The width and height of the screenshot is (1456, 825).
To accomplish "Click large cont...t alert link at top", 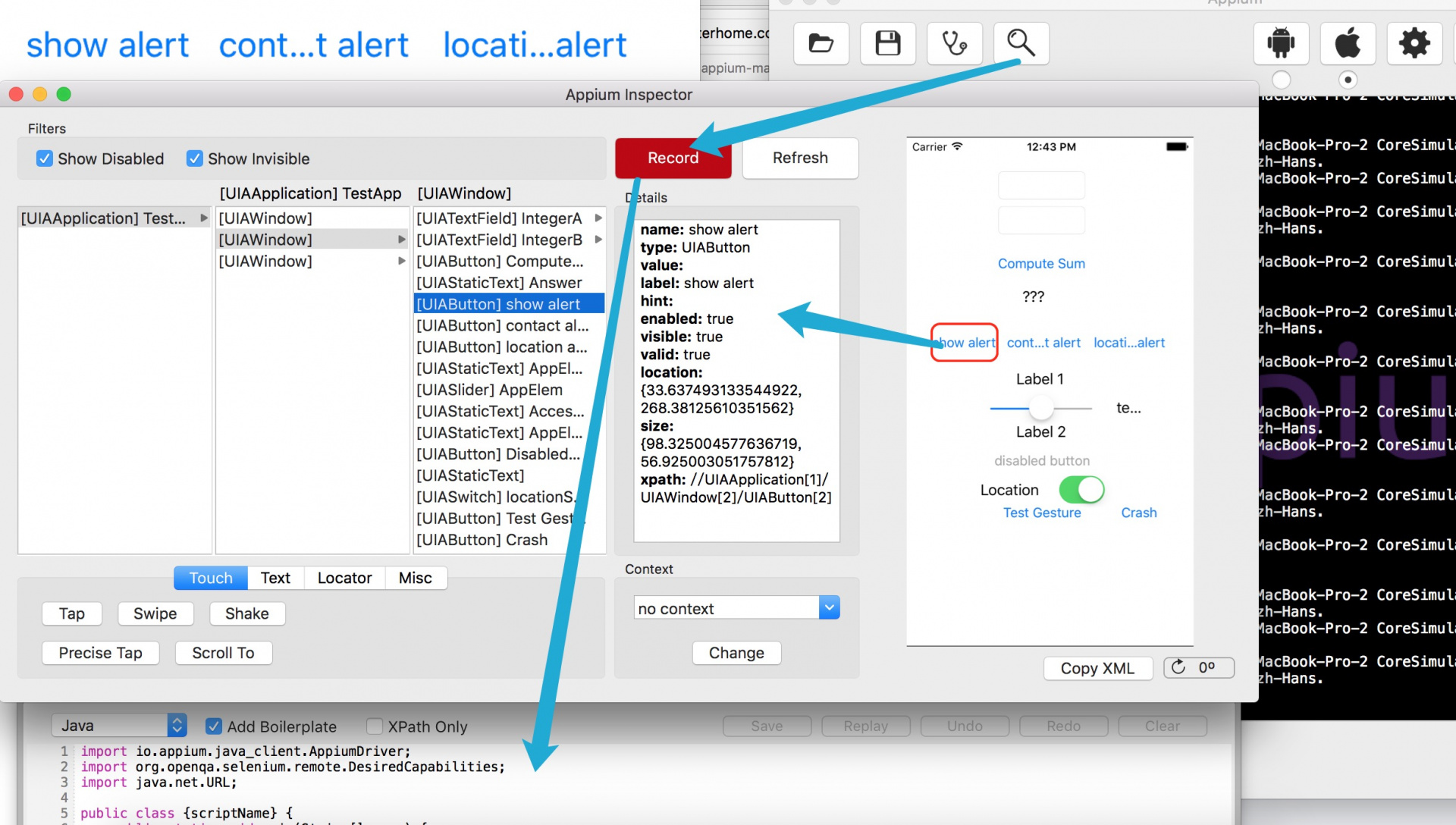I will pos(314,45).
